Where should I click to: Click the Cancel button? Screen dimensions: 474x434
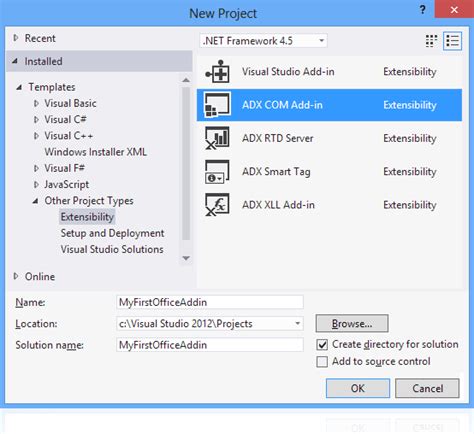[x=427, y=388]
